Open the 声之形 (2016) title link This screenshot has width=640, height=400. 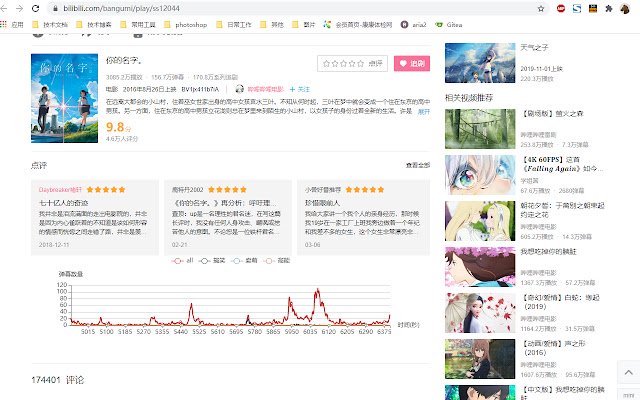pos(553,348)
